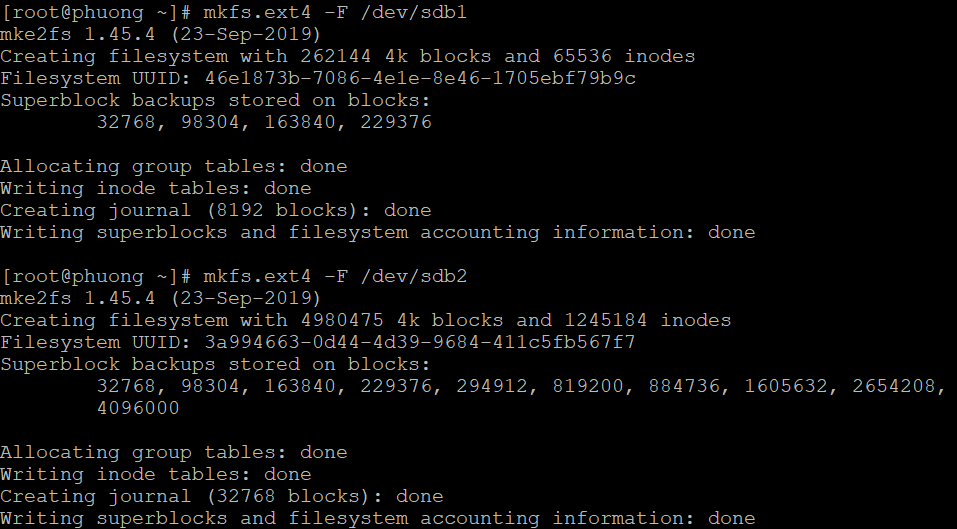This screenshot has height=529, width=957.
Task: Click superblock backup number 2654208
Action: 894,386
